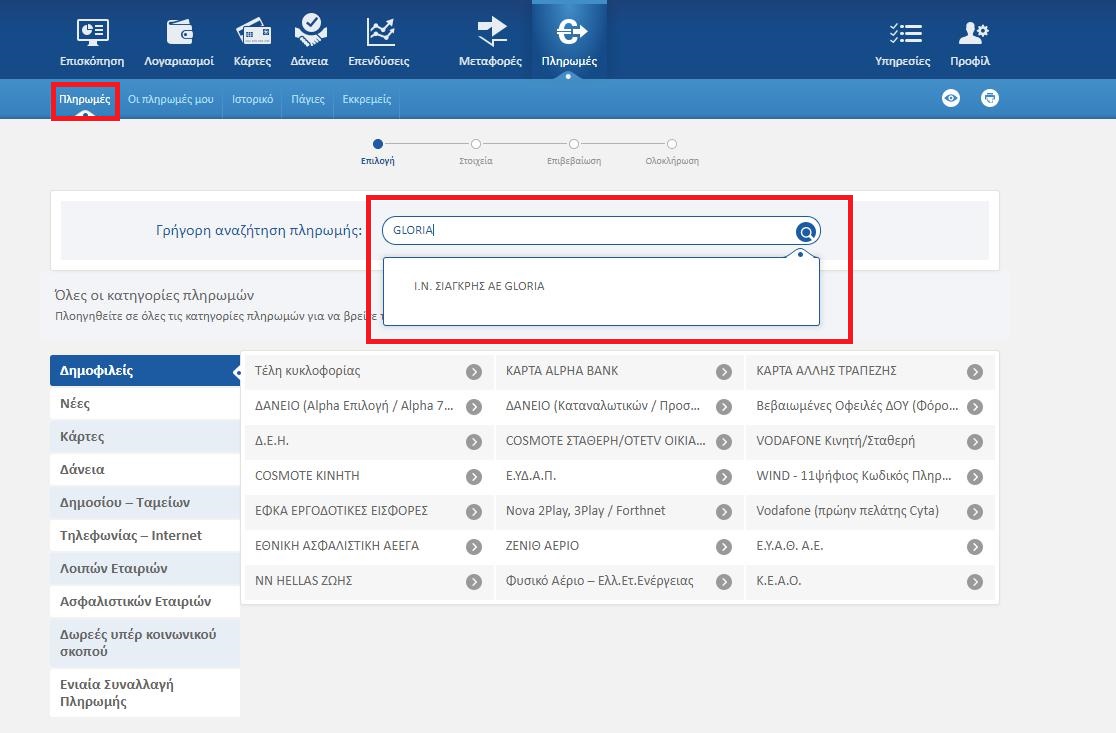Click the Μεταφορές transfer arrows icon

(x=490, y=33)
